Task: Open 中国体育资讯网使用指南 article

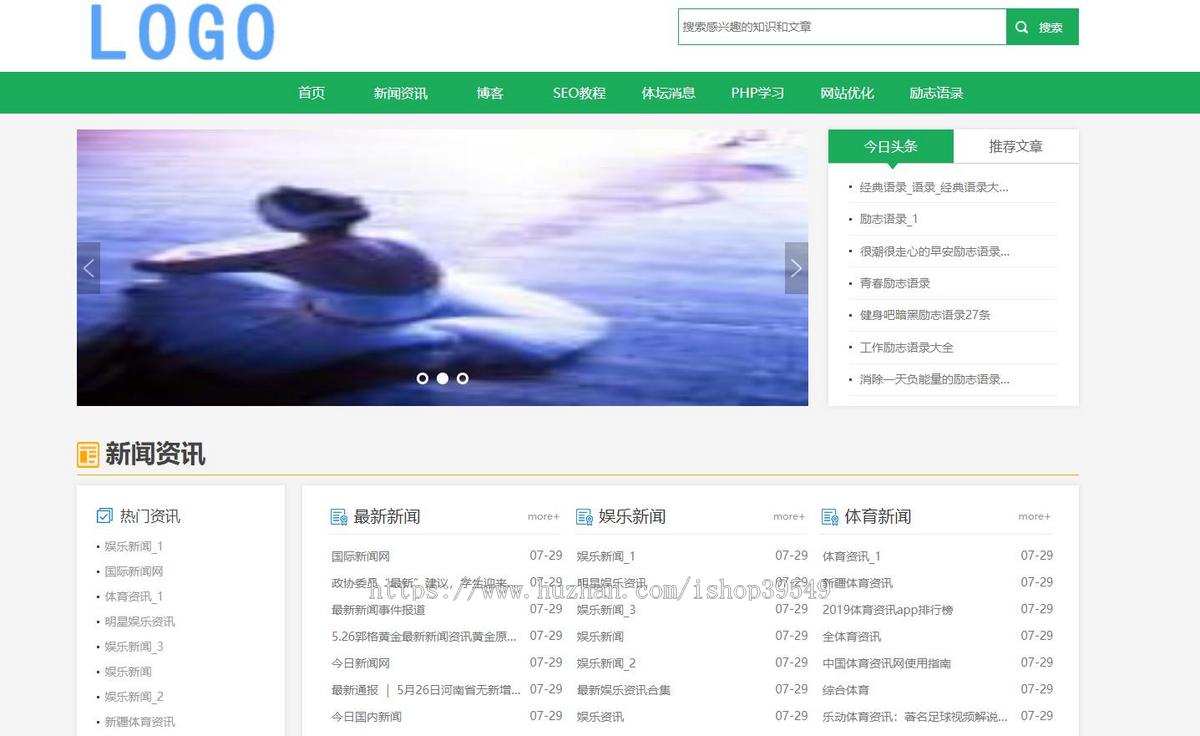Action: [x=887, y=663]
